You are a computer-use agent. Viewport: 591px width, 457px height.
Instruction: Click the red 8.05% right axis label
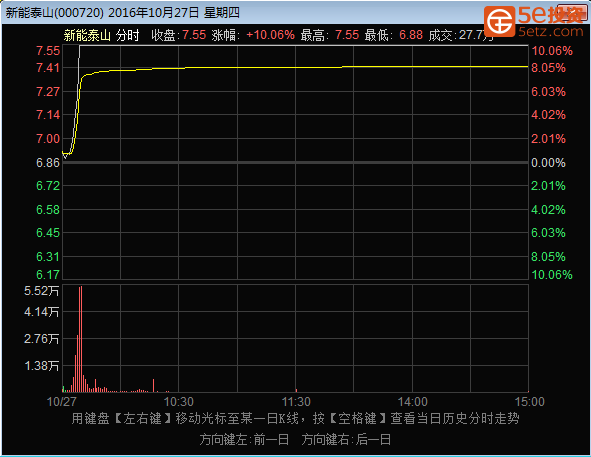pyautogui.click(x=548, y=68)
